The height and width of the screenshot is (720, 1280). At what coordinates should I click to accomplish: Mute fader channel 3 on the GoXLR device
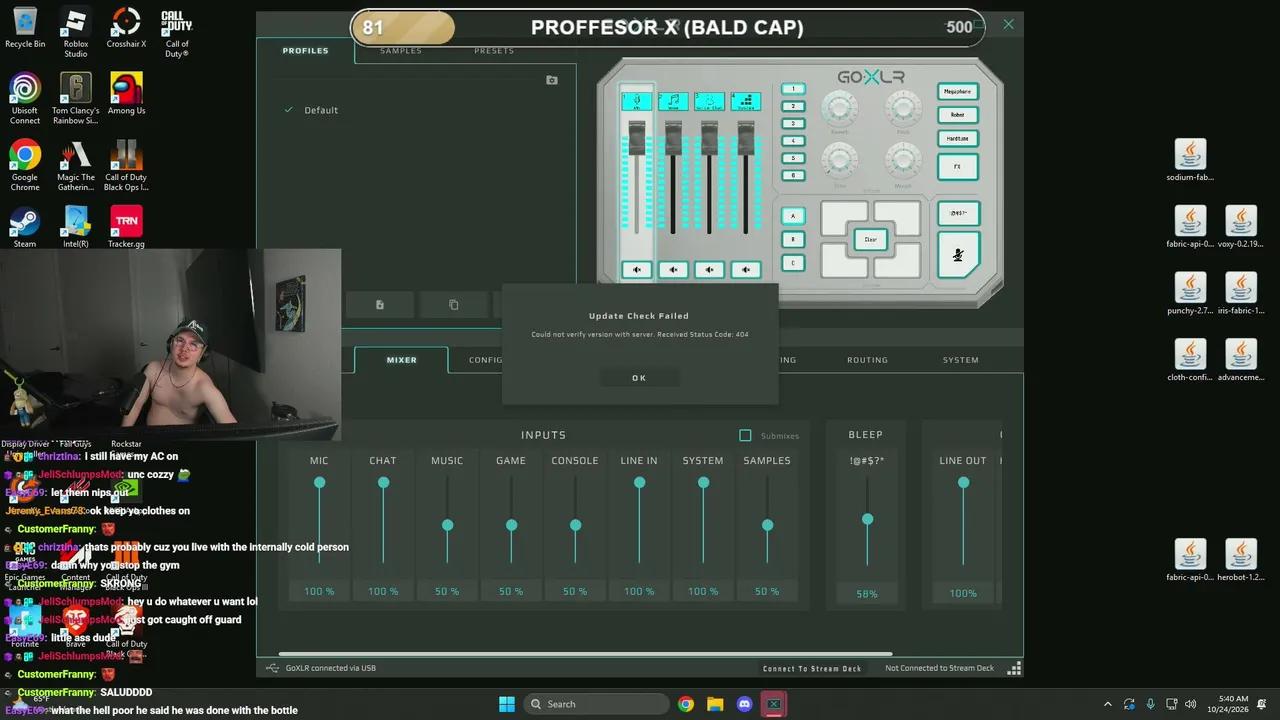click(x=709, y=269)
